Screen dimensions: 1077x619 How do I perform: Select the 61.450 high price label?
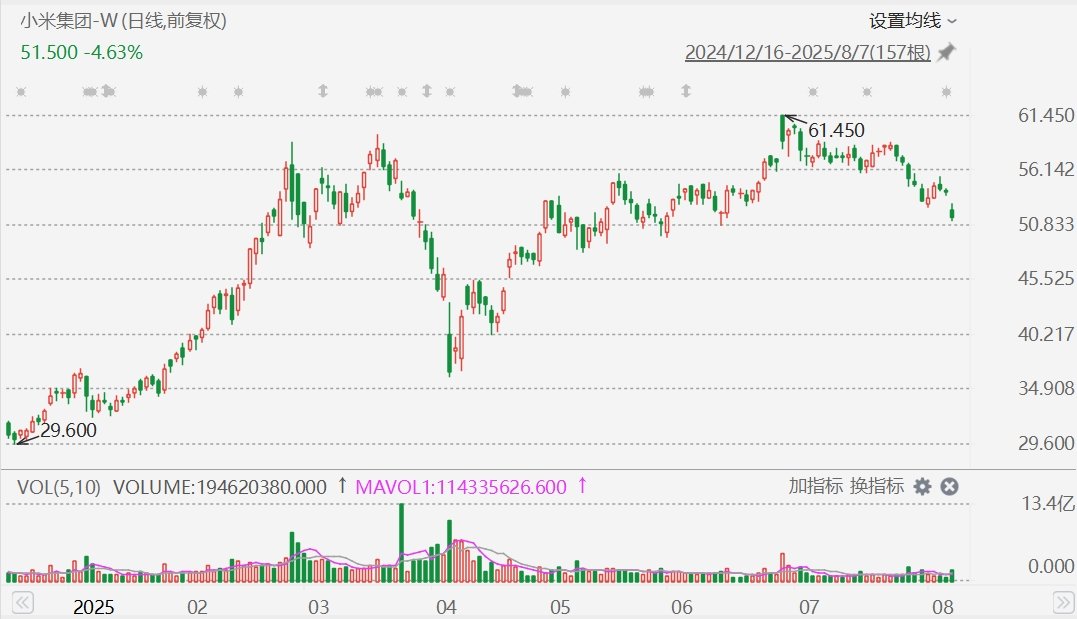click(836, 130)
